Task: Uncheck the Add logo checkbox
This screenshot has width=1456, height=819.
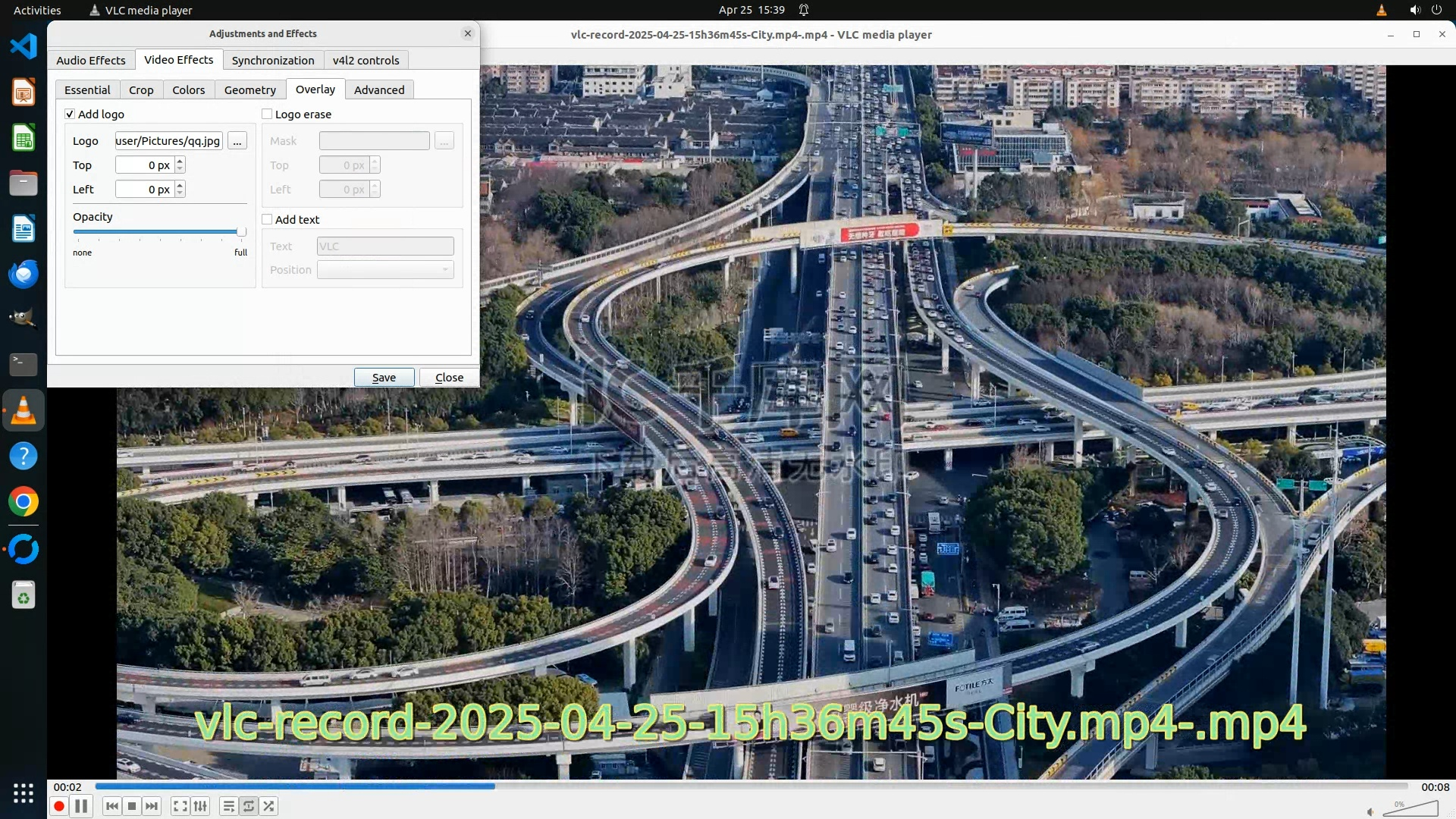Action: tap(70, 114)
